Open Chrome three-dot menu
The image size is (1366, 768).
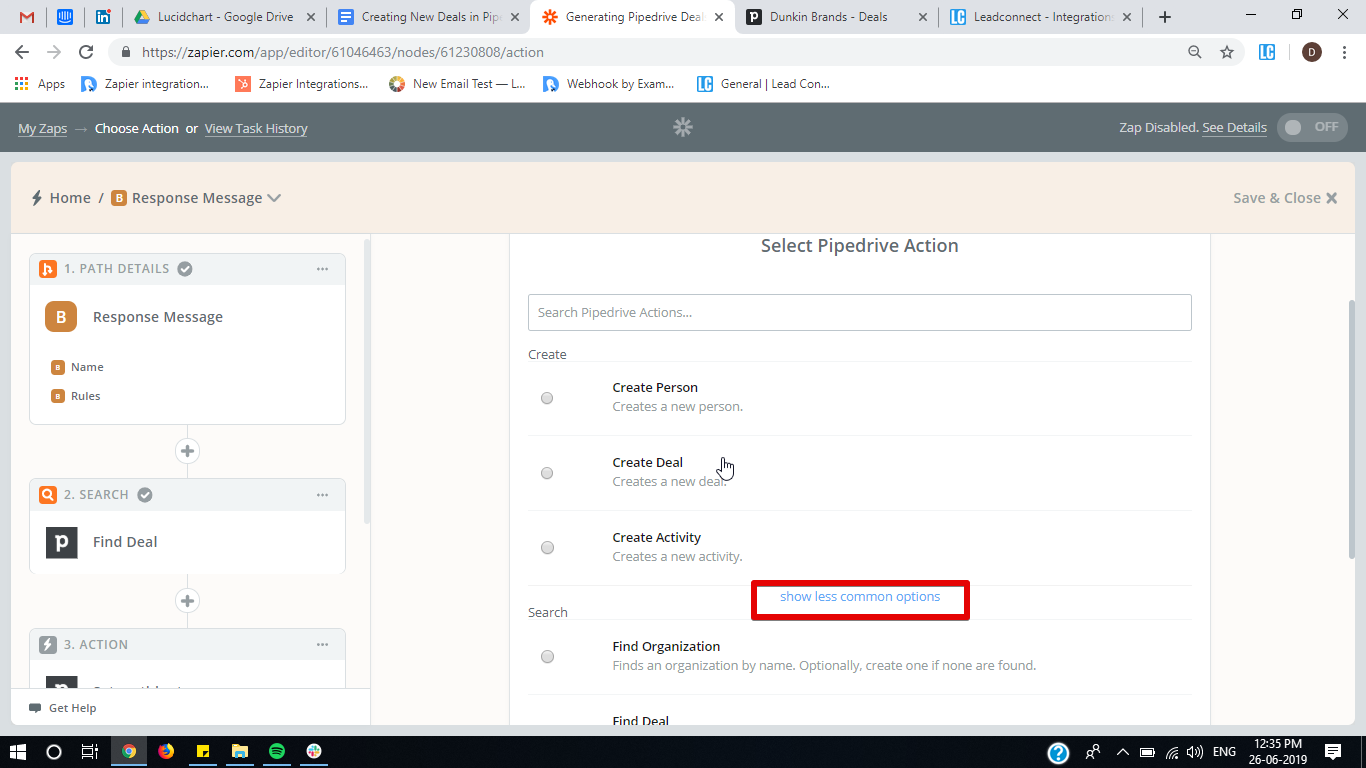[x=1345, y=52]
